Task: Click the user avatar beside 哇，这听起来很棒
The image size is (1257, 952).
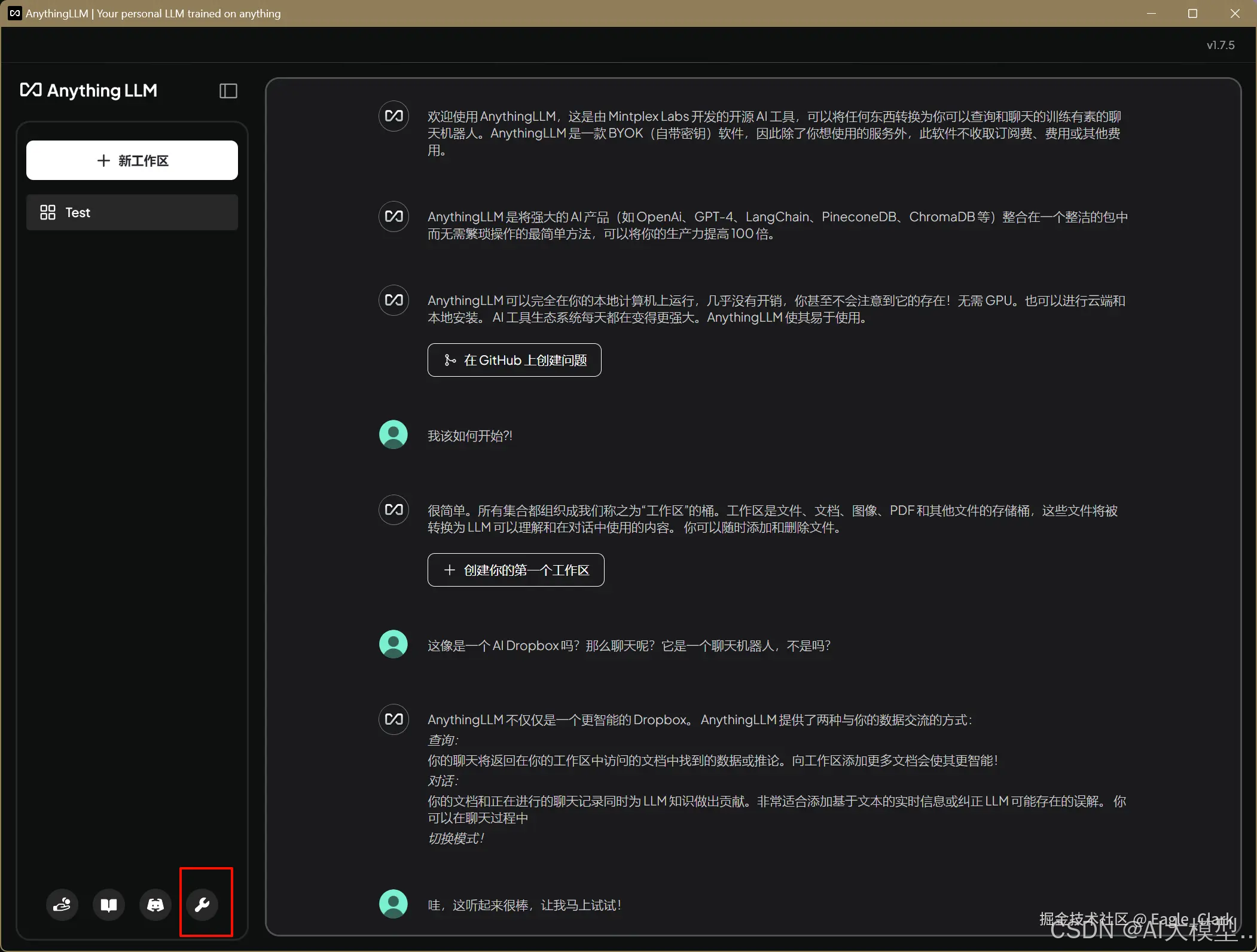Action: point(393,904)
